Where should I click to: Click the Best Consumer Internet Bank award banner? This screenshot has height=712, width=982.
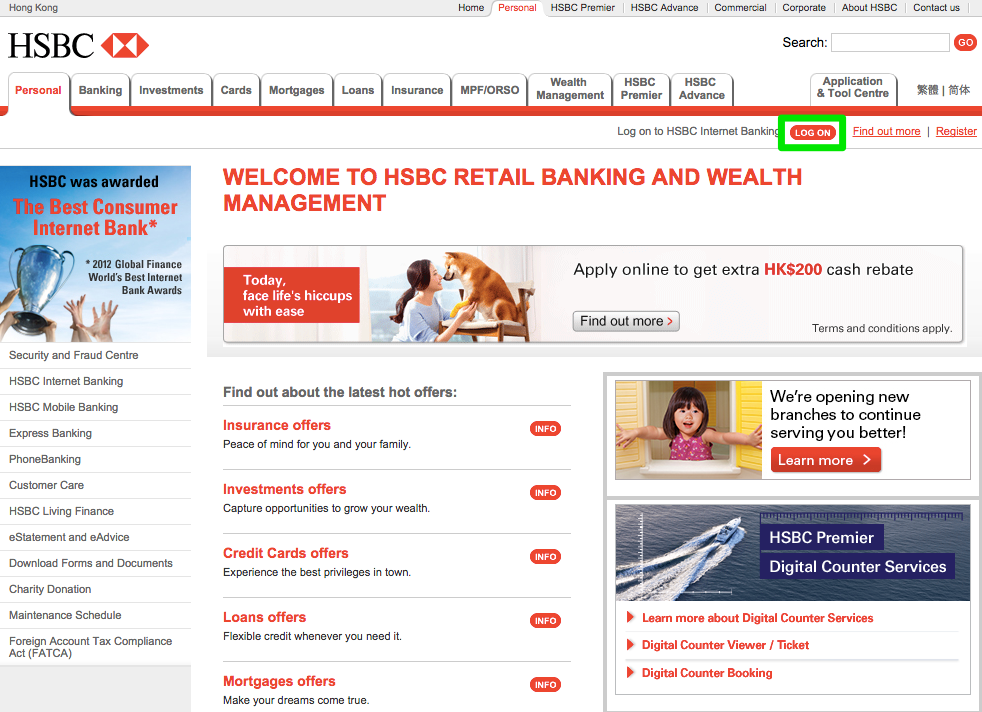pos(95,254)
